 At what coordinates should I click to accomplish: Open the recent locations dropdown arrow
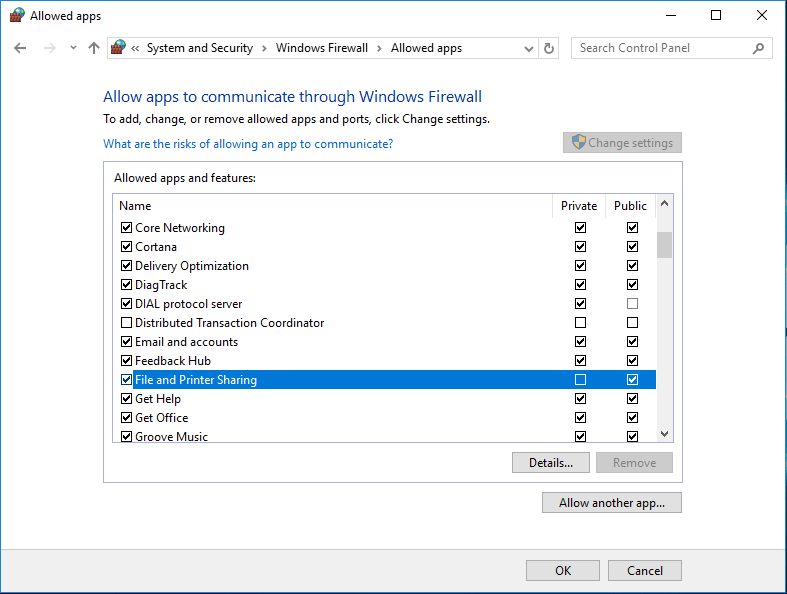coord(73,48)
